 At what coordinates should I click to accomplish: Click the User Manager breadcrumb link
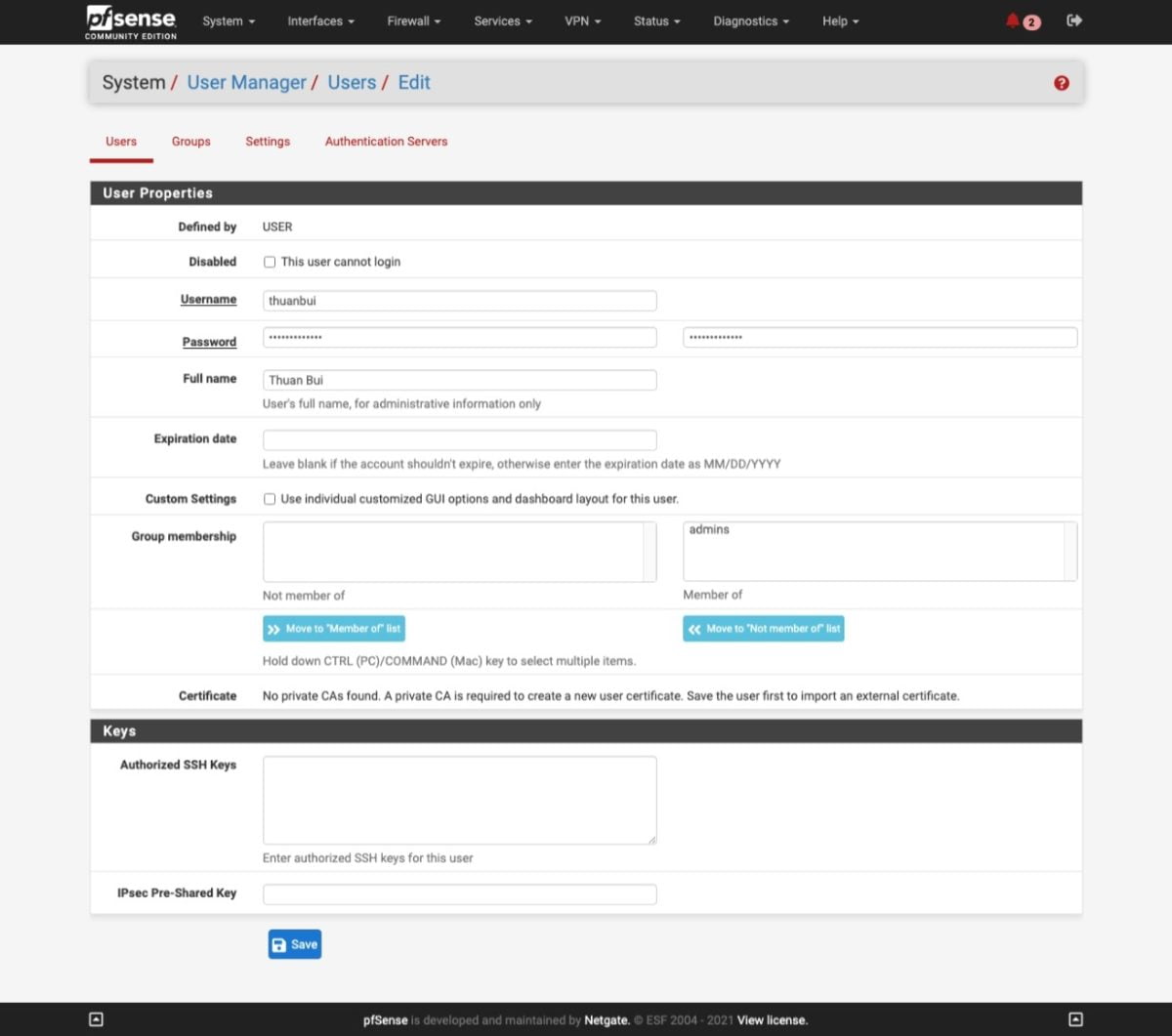[x=246, y=83]
